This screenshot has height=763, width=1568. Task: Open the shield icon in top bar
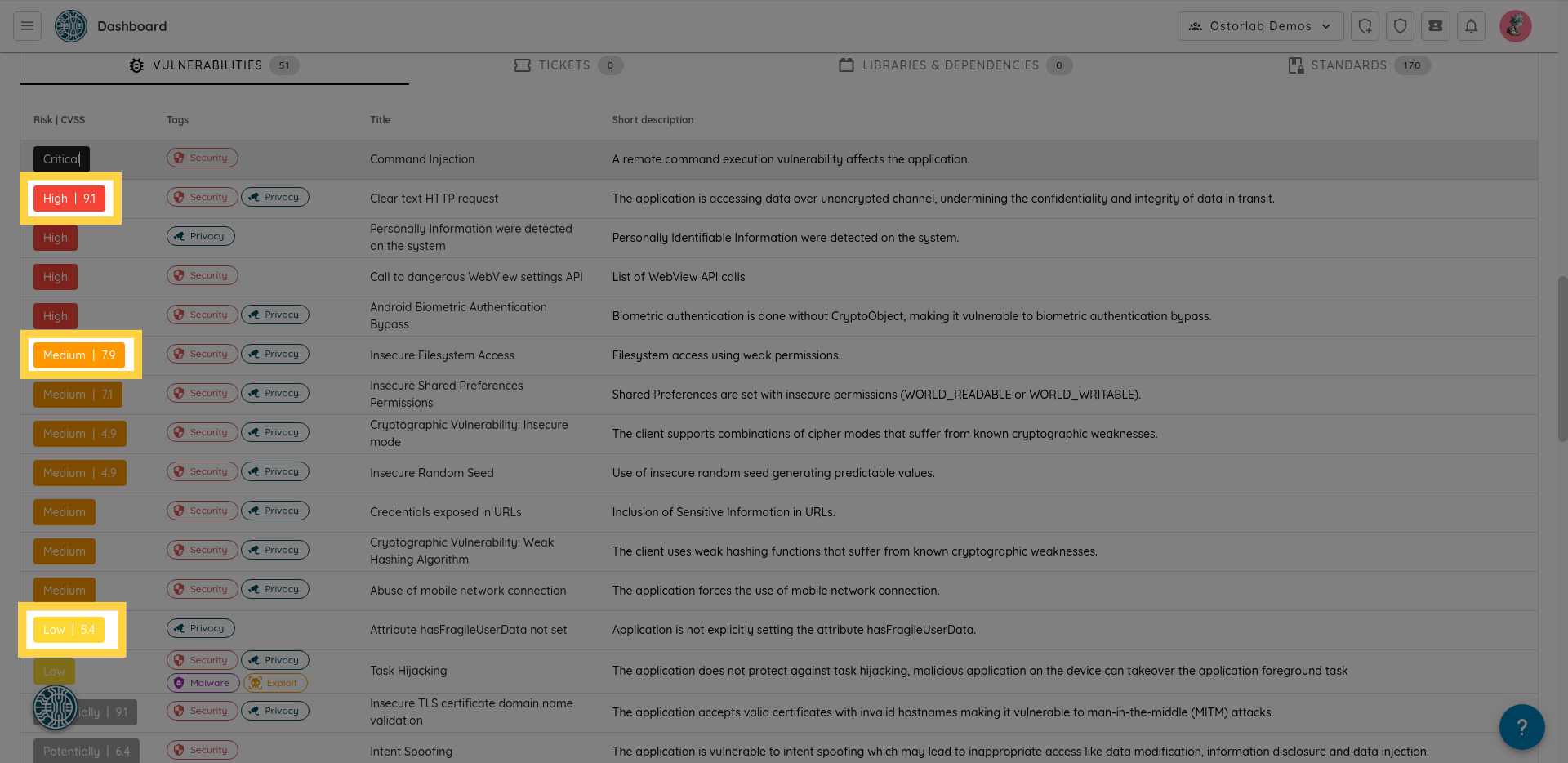1400,26
